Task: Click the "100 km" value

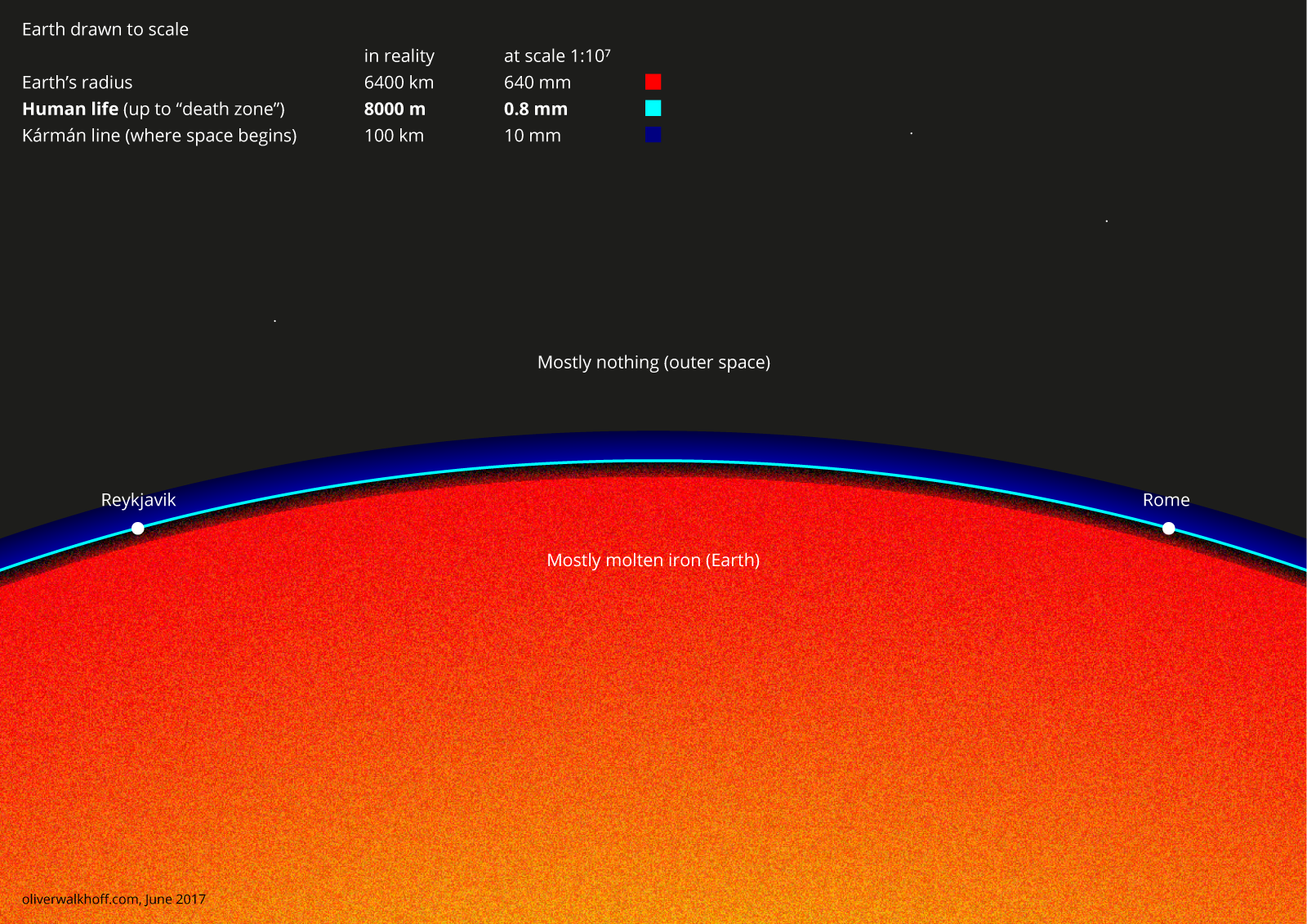Action: 394,136
